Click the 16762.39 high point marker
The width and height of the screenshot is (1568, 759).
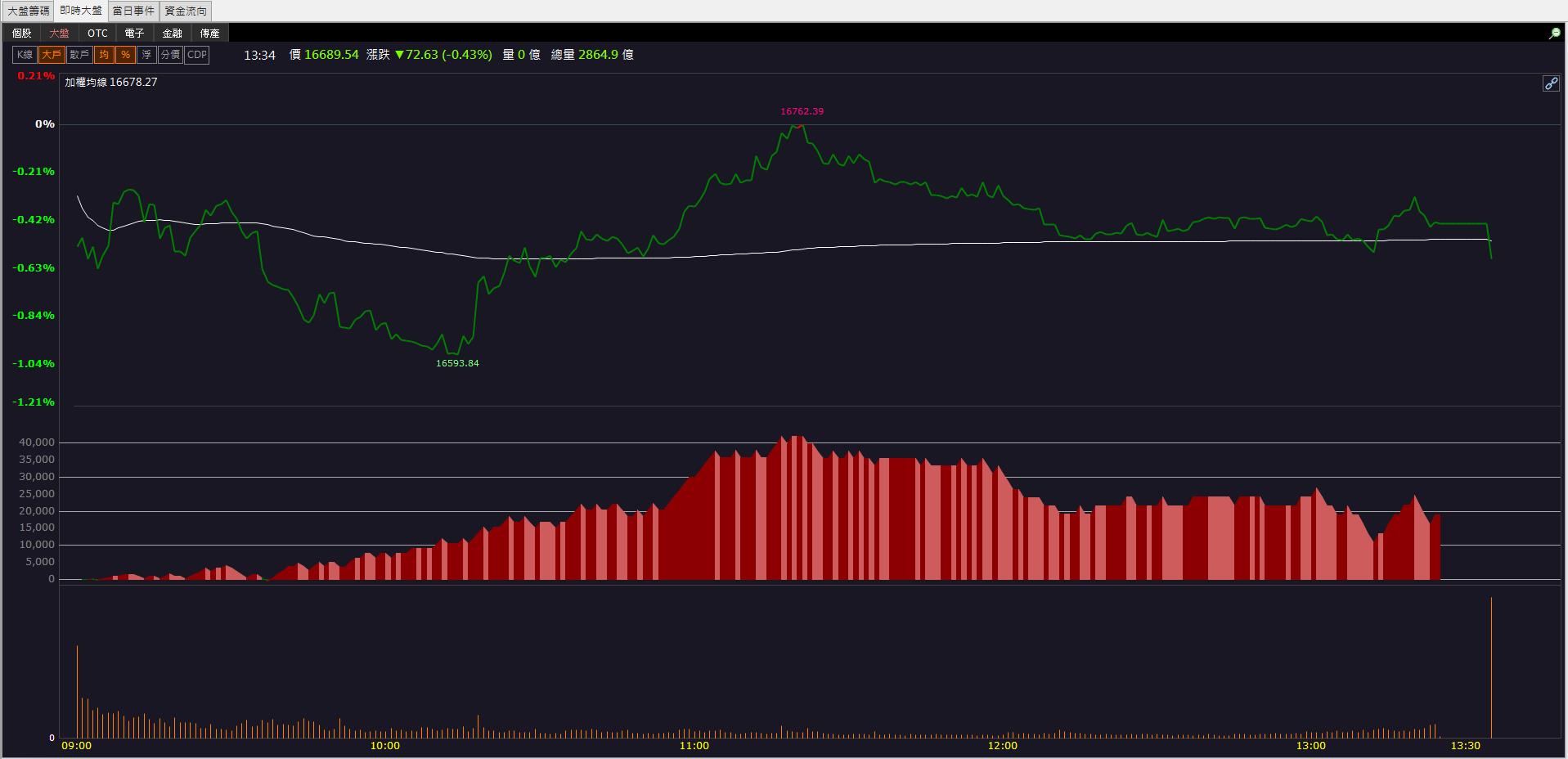(x=802, y=111)
